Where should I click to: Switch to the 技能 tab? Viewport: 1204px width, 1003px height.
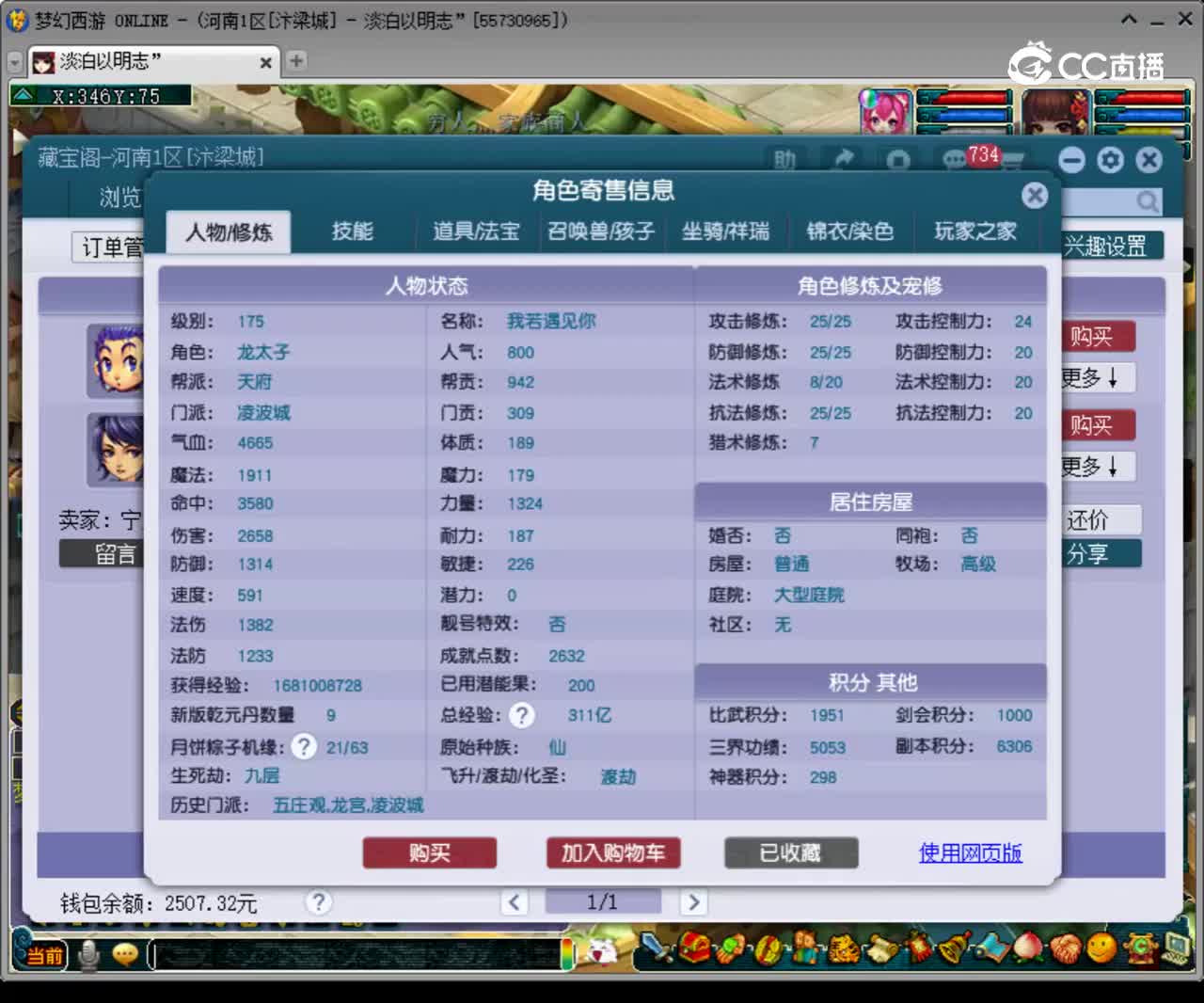click(x=353, y=231)
